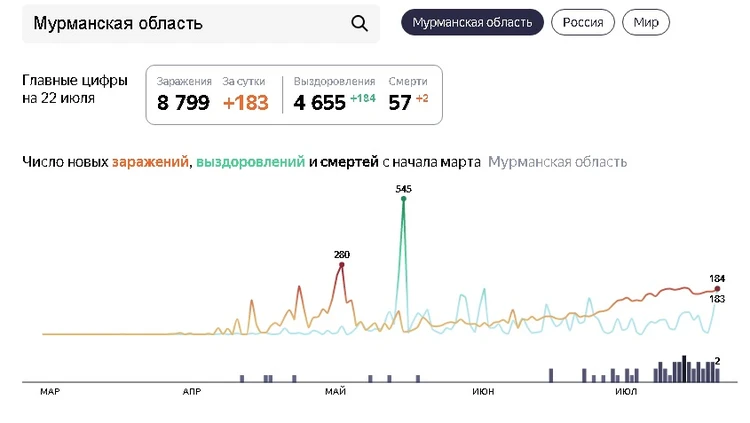
Task: Switch to the Россия tab
Action: (x=582, y=23)
